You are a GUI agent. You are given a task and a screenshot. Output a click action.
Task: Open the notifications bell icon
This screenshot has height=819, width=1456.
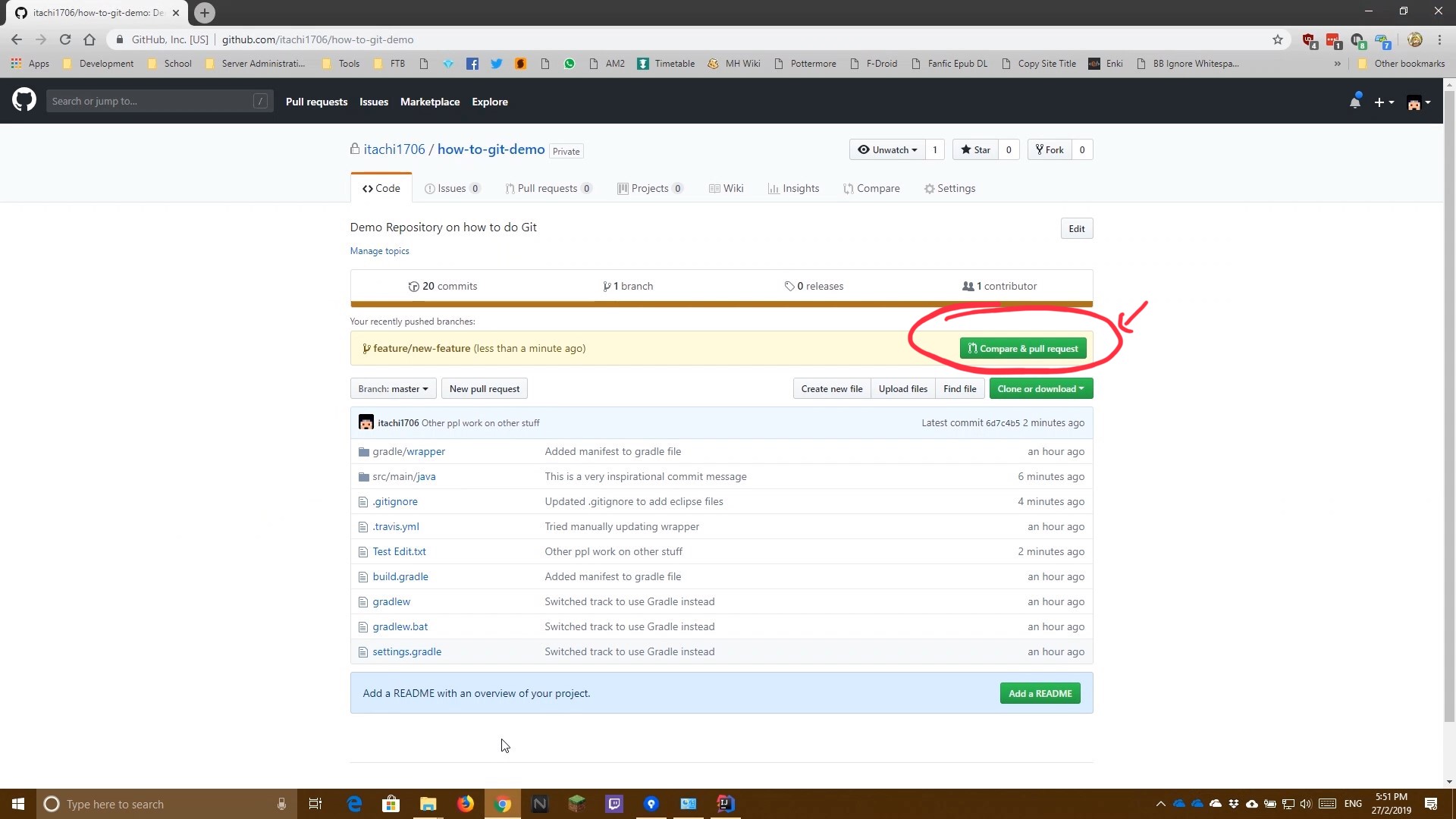[x=1355, y=102]
